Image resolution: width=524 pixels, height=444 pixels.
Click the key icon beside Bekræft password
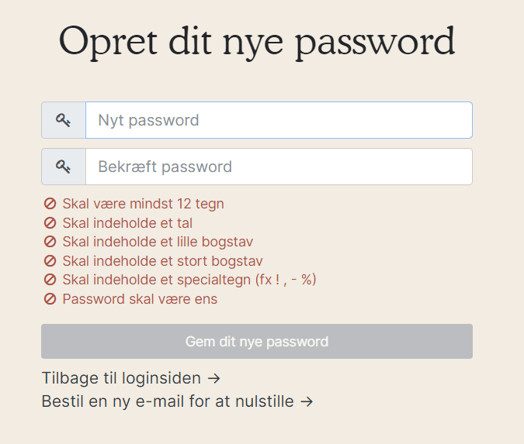tap(63, 166)
